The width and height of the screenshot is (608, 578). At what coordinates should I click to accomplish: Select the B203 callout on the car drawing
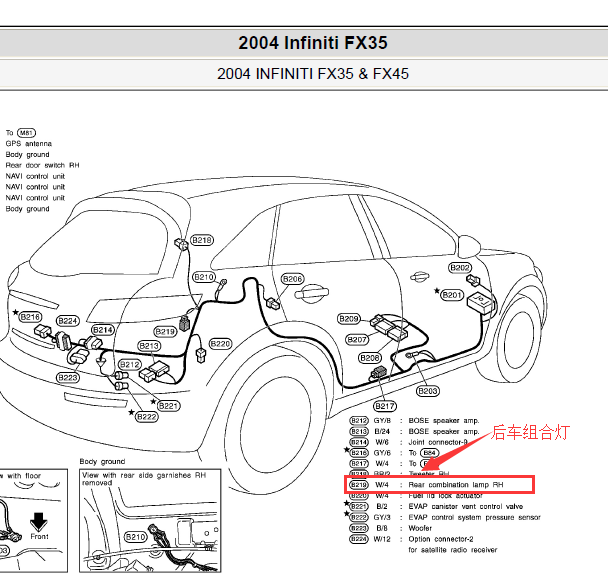(428, 391)
